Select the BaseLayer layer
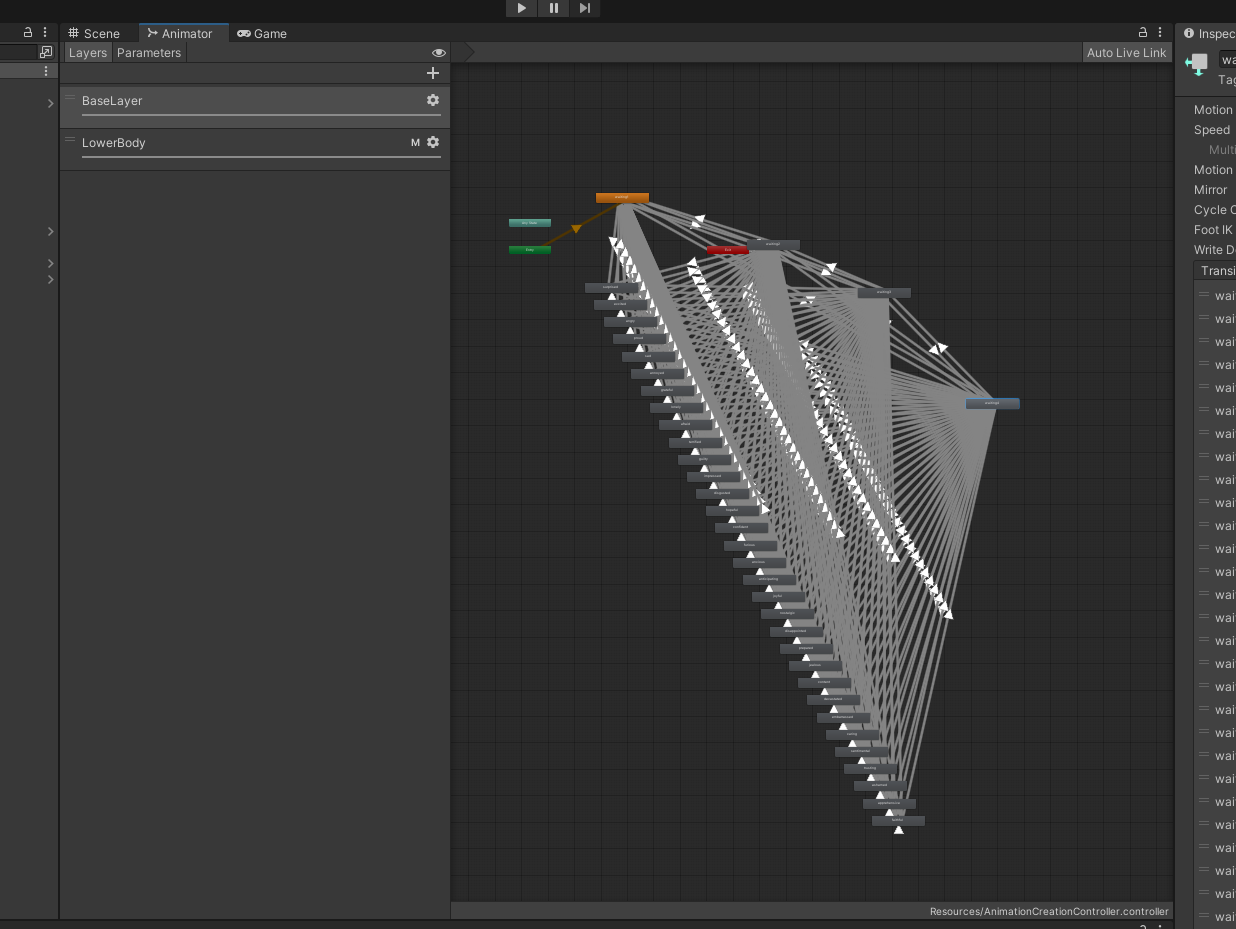Screen dimensions: 1236x929 (255, 106)
